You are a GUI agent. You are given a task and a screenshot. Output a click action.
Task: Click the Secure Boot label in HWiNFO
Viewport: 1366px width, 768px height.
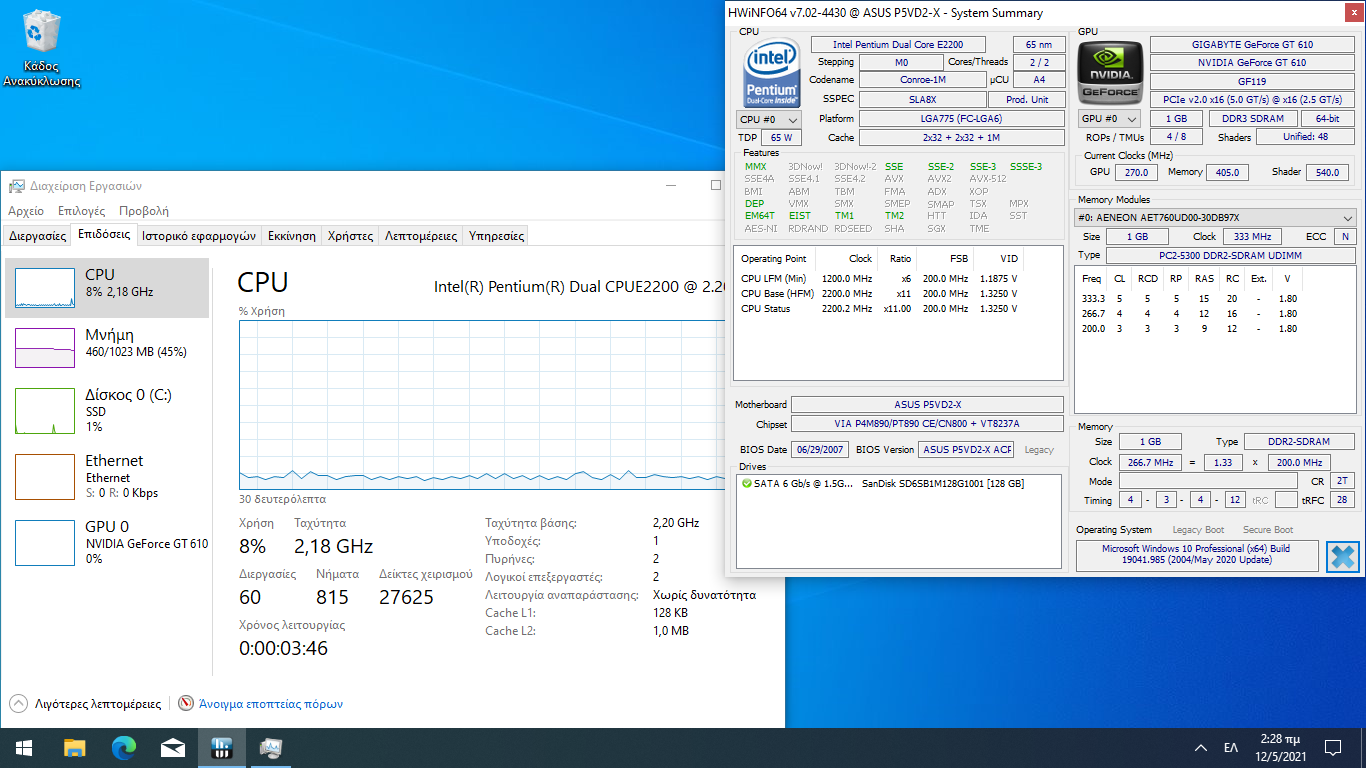click(1268, 530)
